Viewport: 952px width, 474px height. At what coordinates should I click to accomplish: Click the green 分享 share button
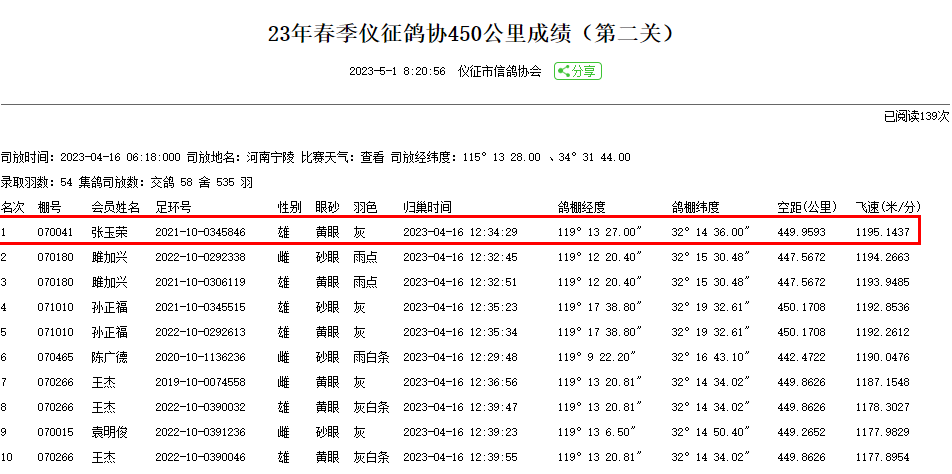click(578, 71)
